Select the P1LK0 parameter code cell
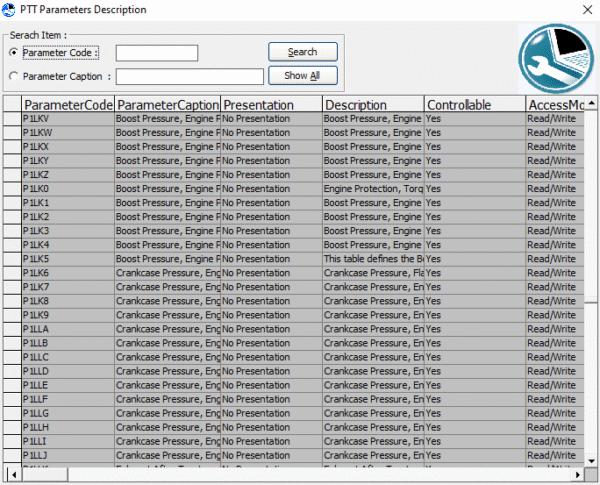This screenshot has width=600, height=485. (x=68, y=189)
